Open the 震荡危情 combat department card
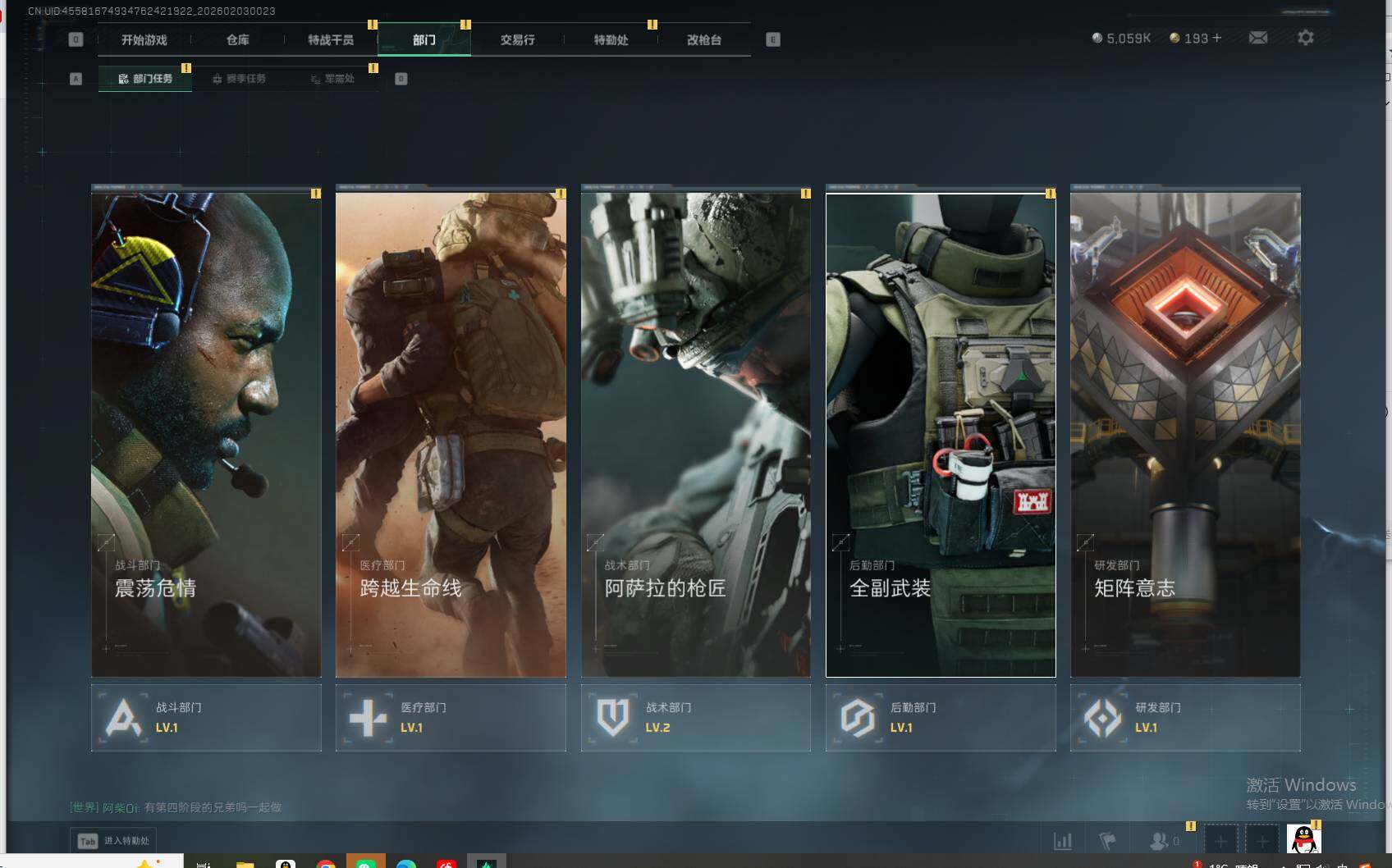Viewport: 1392px width, 868px height. 206,435
